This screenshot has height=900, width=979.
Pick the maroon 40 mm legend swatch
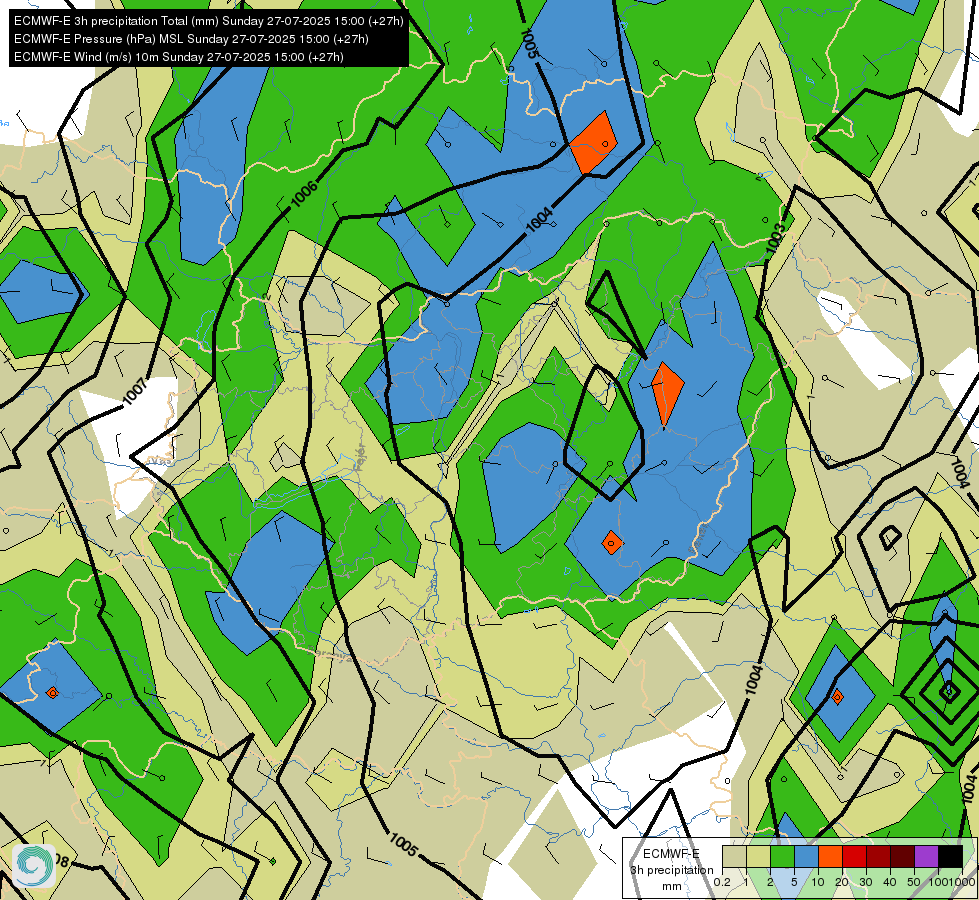[x=902, y=857]
